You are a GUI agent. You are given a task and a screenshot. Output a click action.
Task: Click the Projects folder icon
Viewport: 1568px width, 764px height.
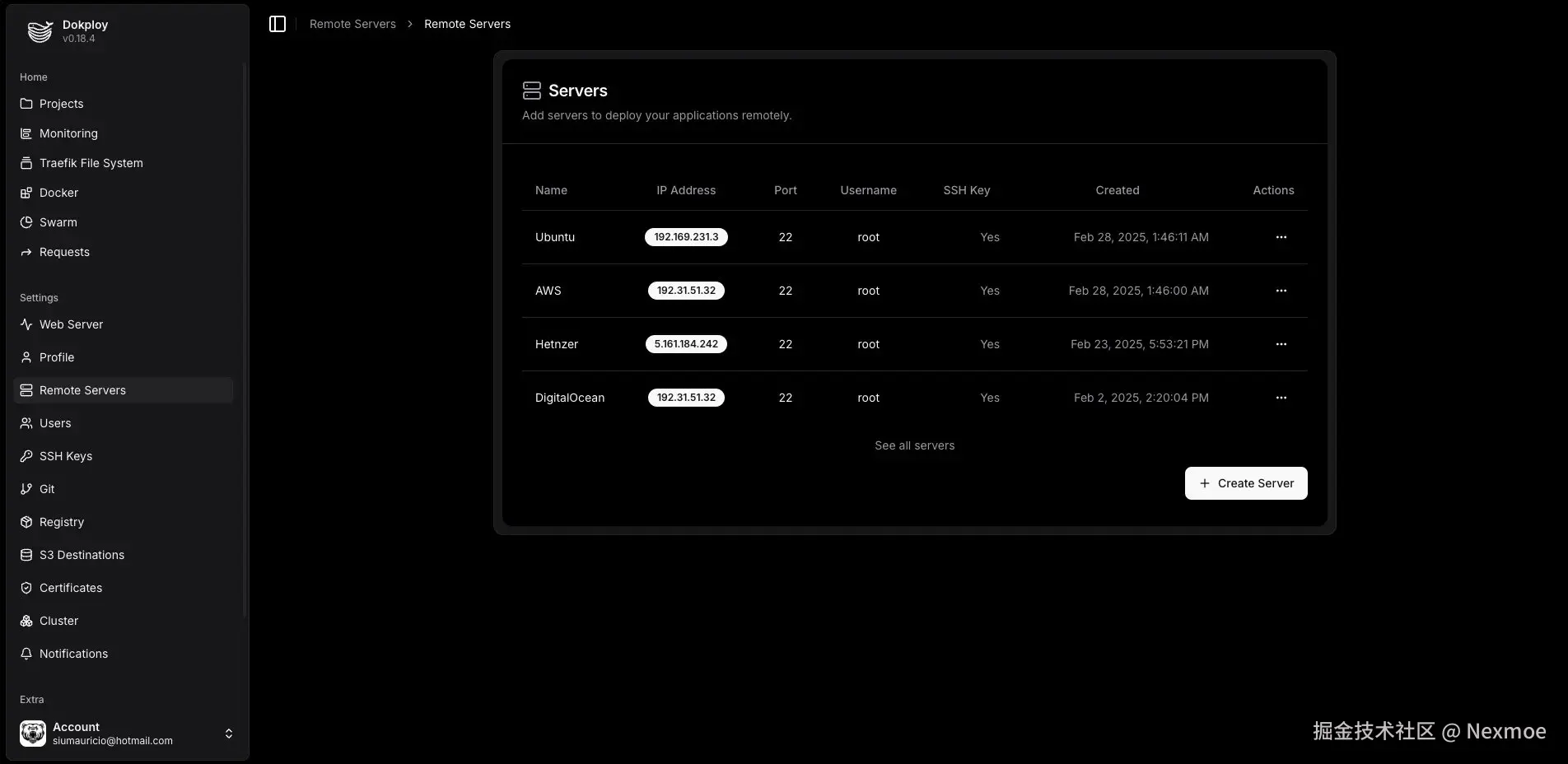coord(26,104)
